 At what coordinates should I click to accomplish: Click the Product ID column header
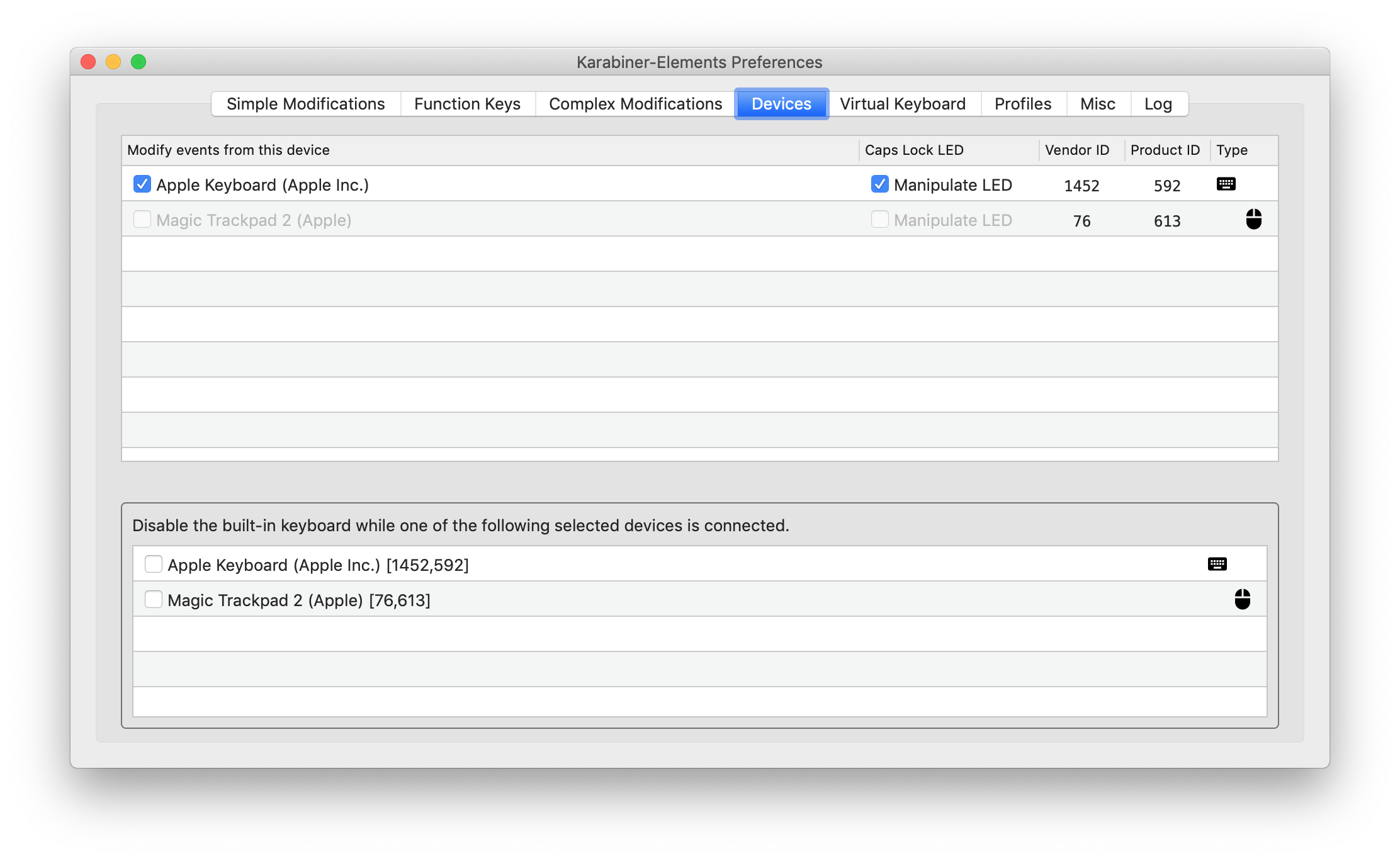[x=1165, y=150]
